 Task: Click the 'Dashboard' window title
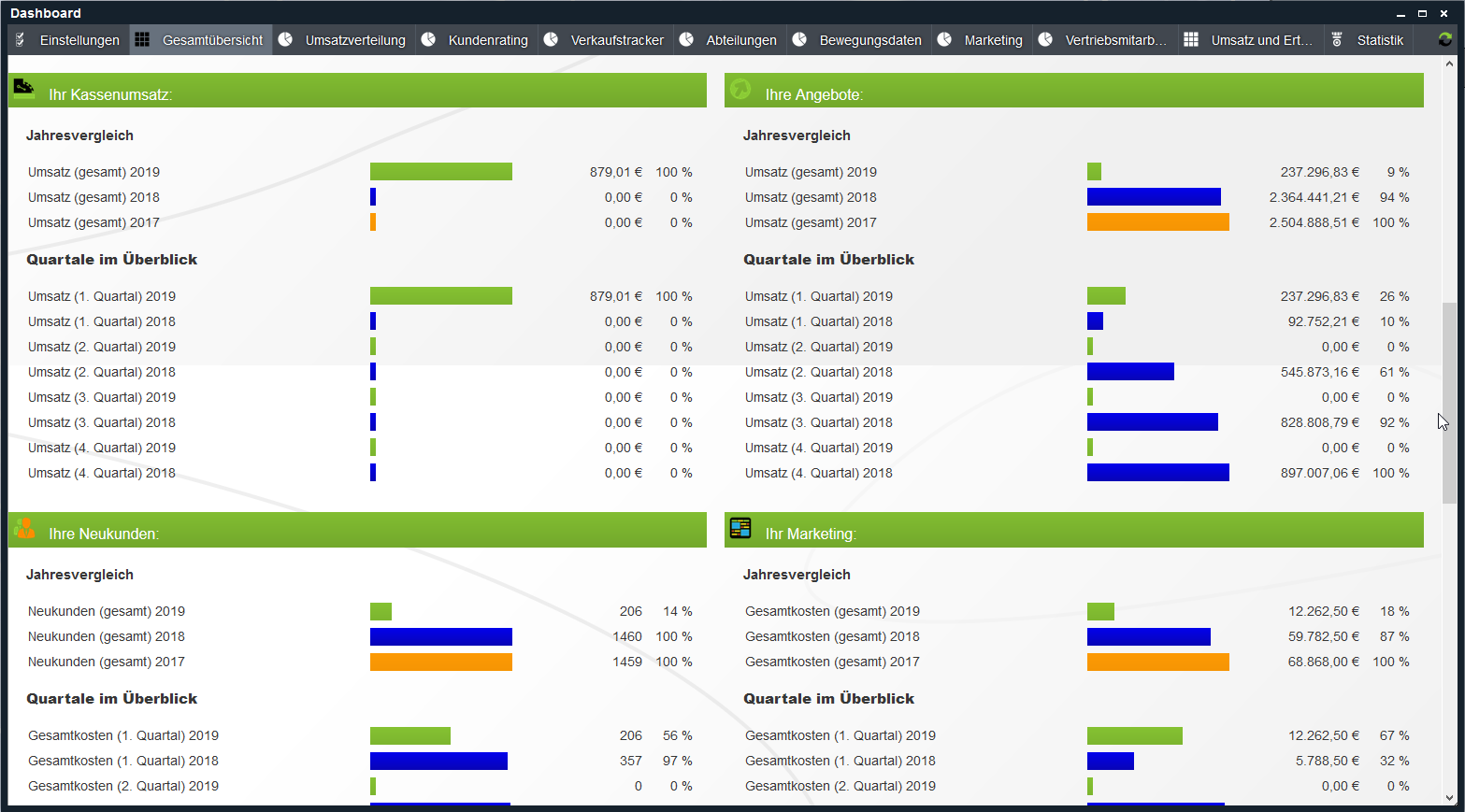46,13
